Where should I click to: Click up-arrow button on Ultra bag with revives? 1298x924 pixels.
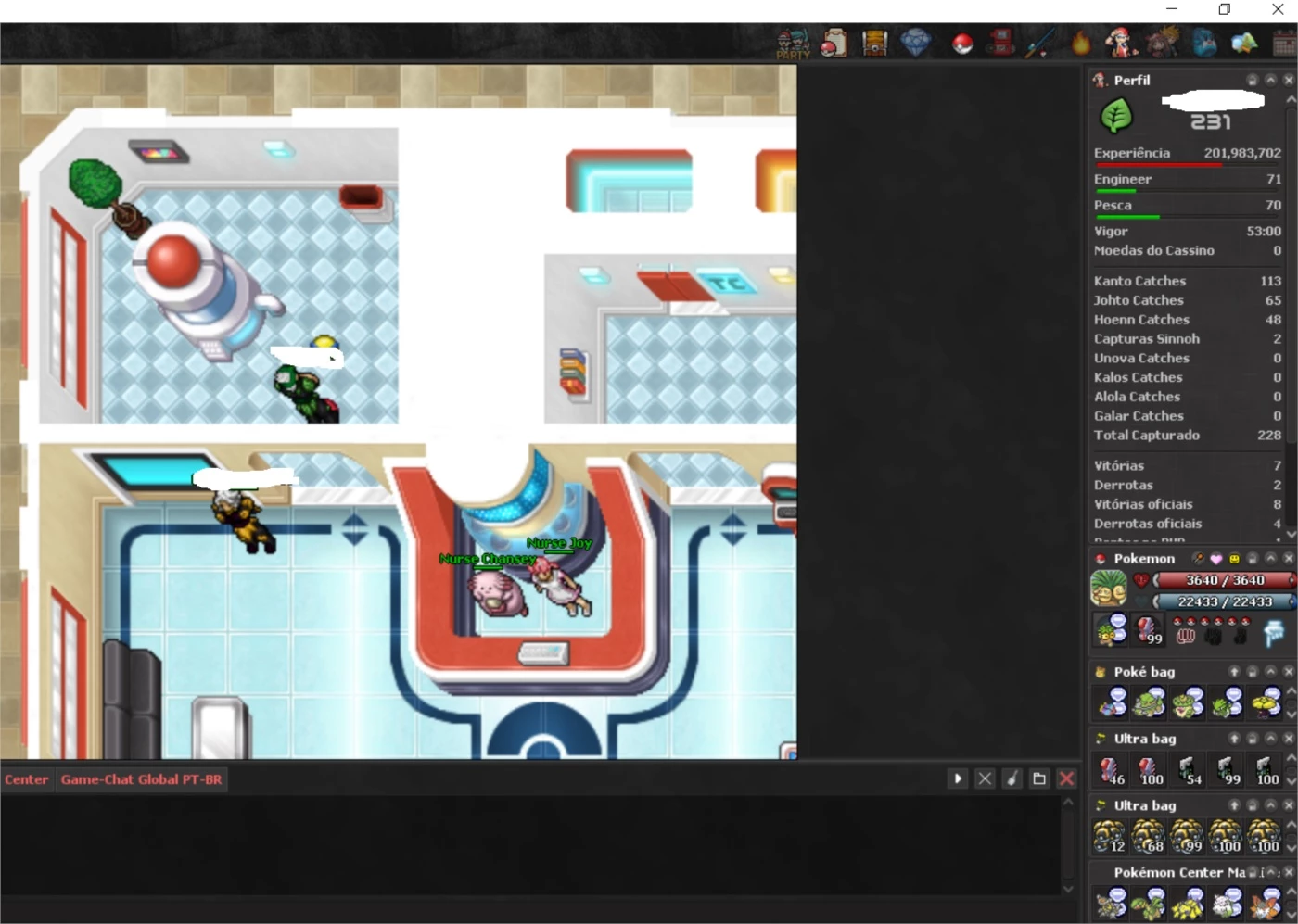(1234, 739)
